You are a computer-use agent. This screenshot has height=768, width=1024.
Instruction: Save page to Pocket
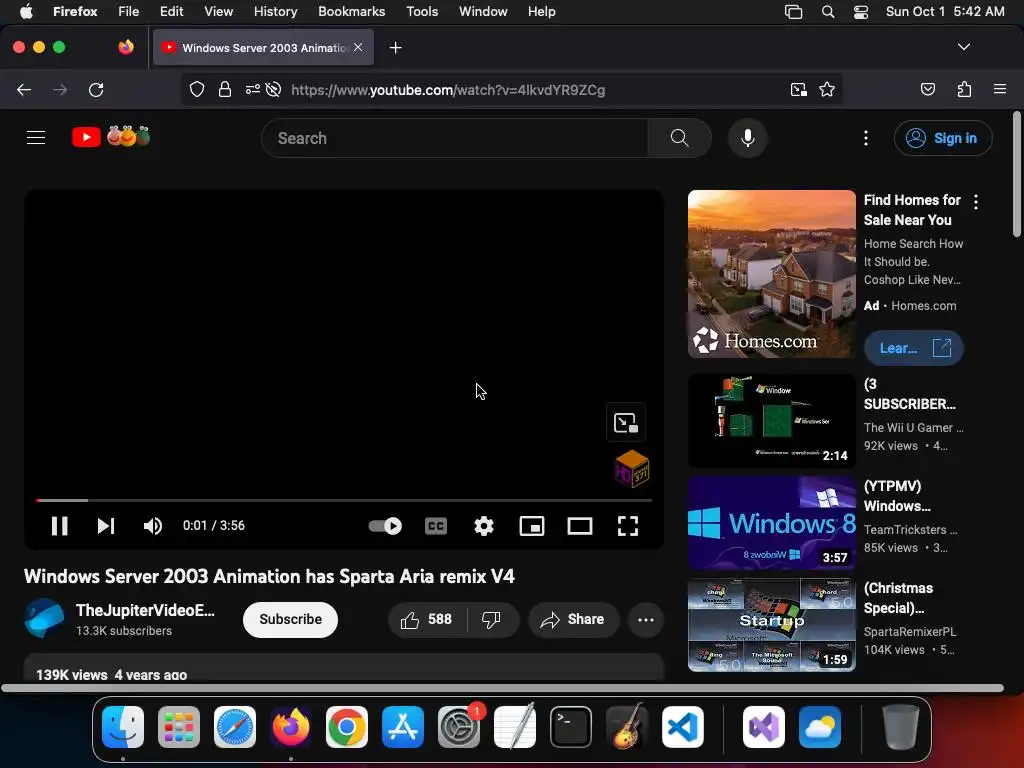(928, 89)
